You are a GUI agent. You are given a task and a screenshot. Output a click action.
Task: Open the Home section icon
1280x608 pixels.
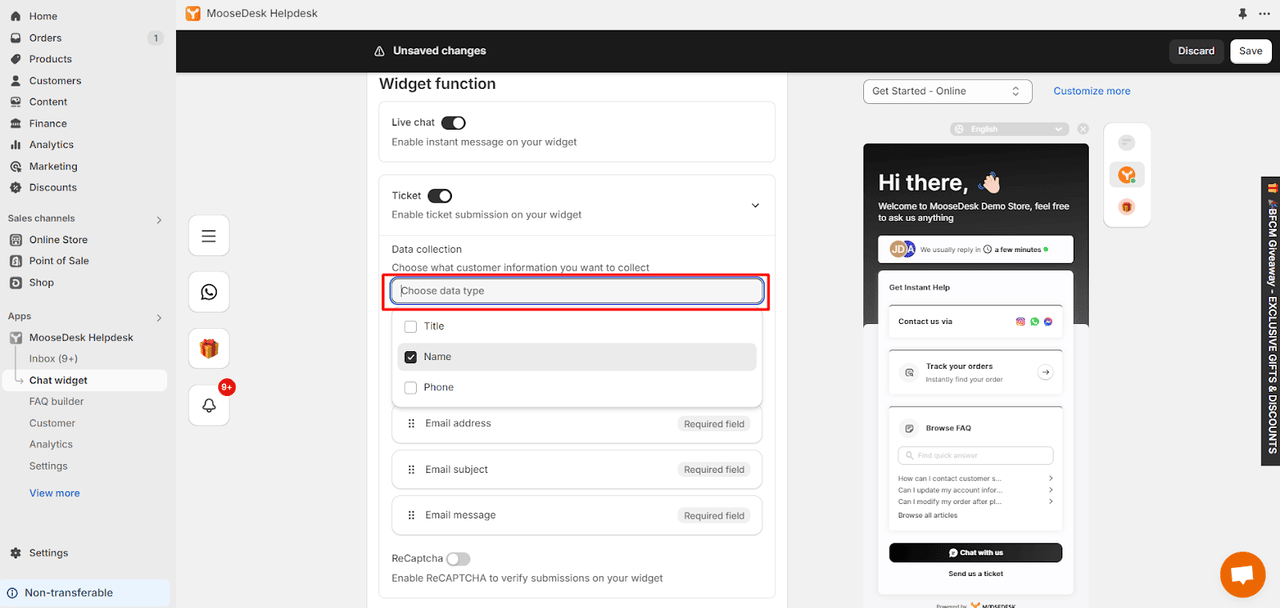(x=15, y=16)
